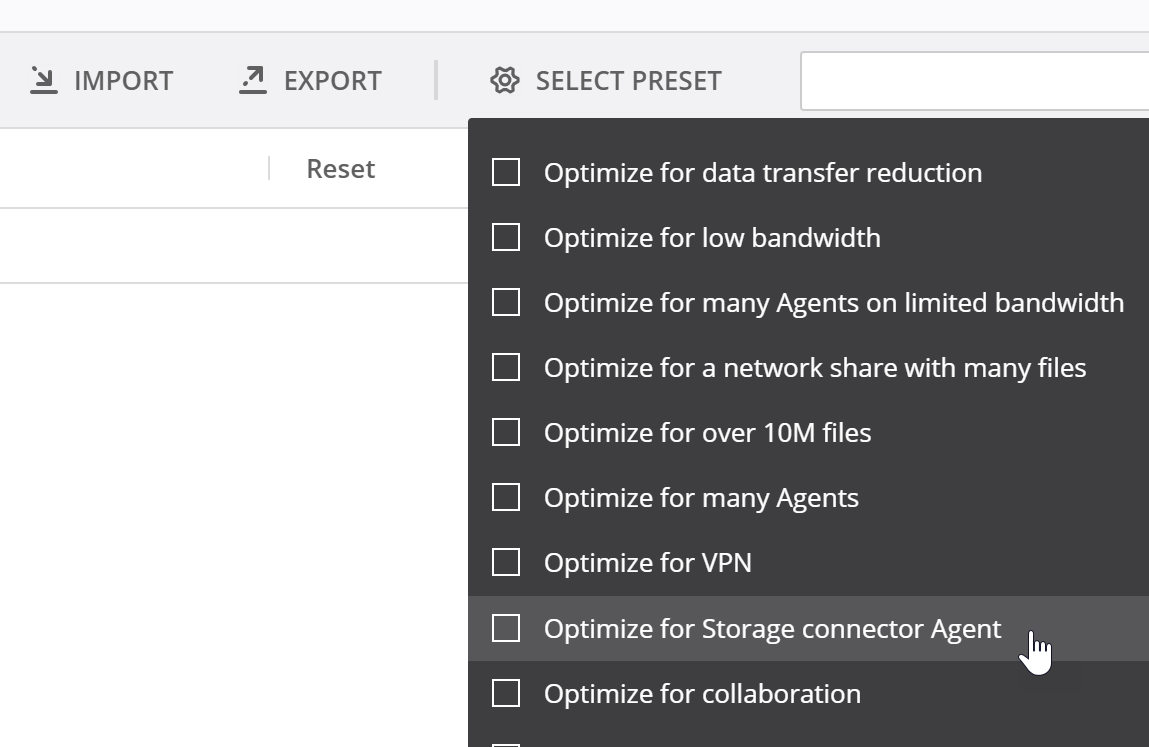Check the Storage connector Agent checkbox
Screen dimensions: 1149x747
[x=506, y=628]
